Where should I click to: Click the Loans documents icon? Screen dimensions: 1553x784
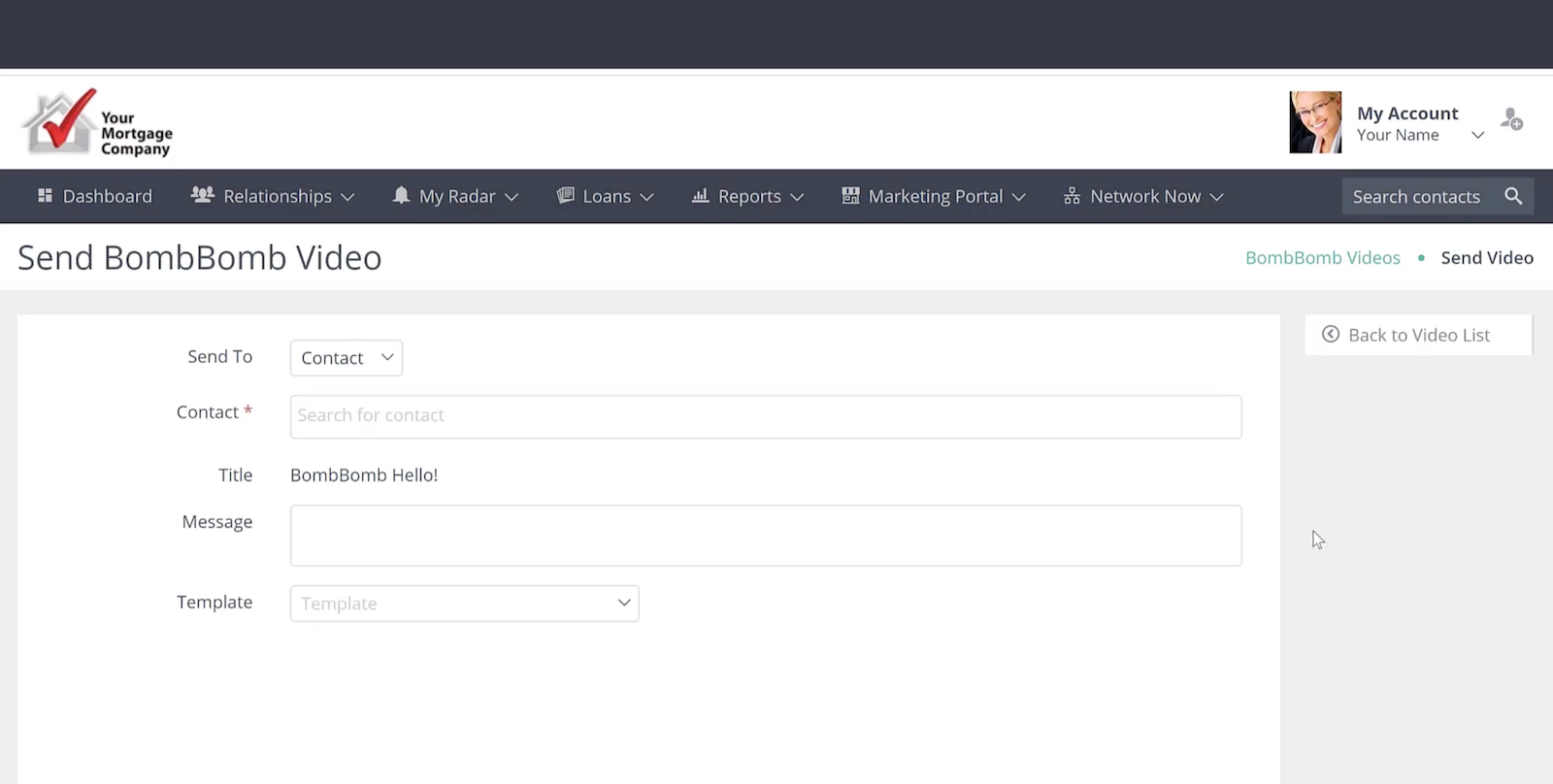(x=565, y=195)
